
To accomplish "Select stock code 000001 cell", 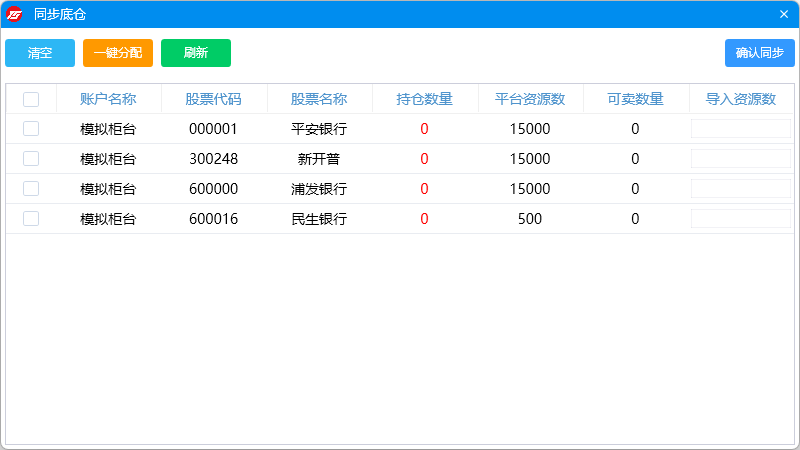I will (213, 129).
